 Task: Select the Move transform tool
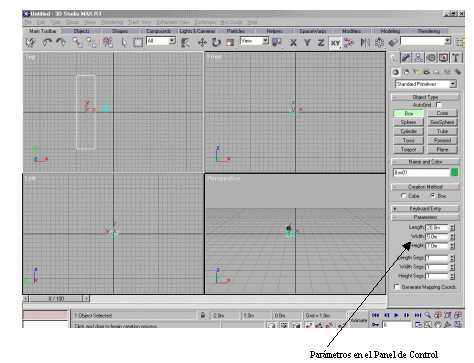[202, 42]
